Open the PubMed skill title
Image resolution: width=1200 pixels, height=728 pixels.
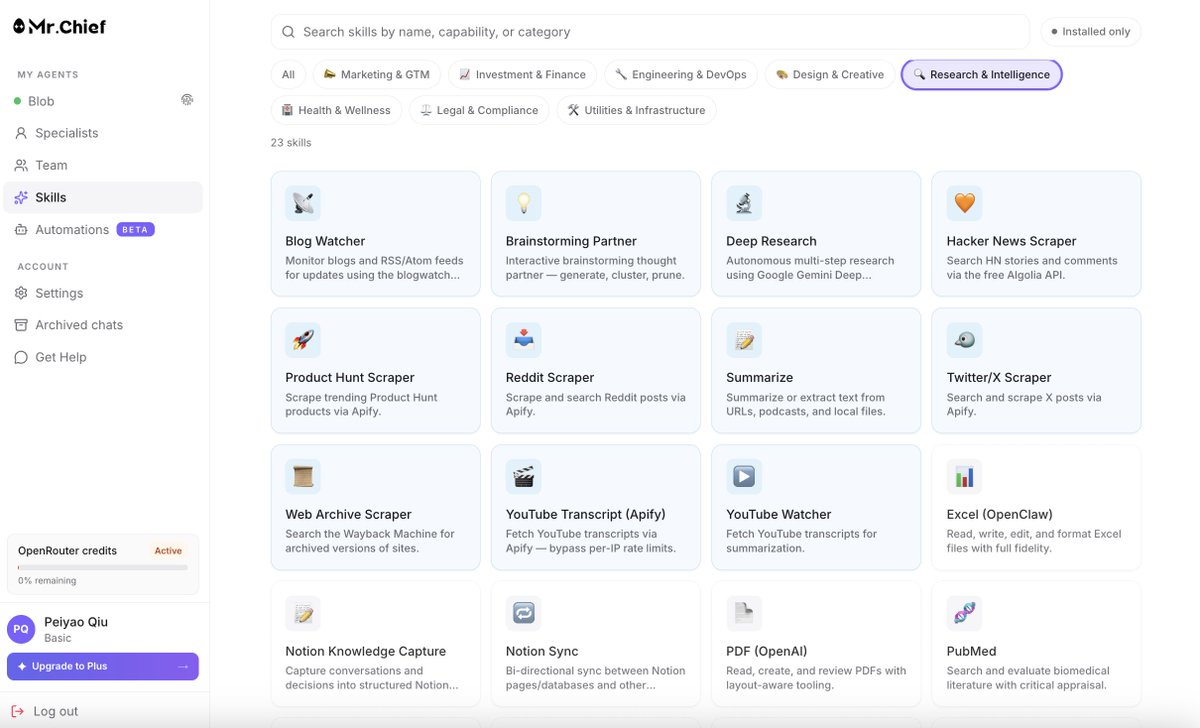972,651
